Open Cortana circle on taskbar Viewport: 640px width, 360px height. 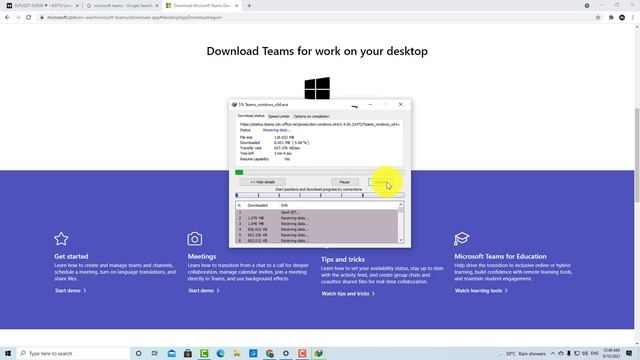[x=138, y=353]
